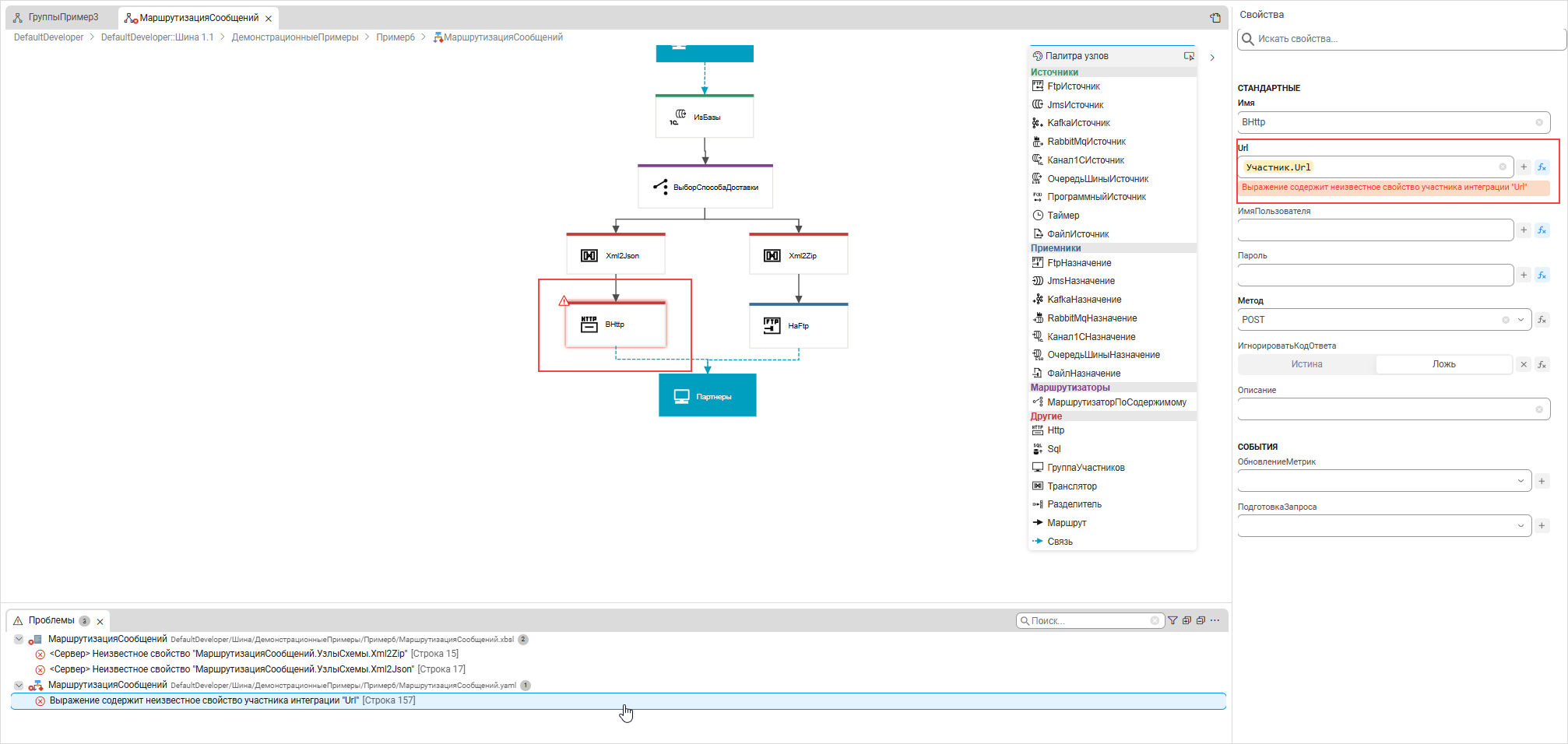Select the Sql node from palette

[x=1053, y=449]
